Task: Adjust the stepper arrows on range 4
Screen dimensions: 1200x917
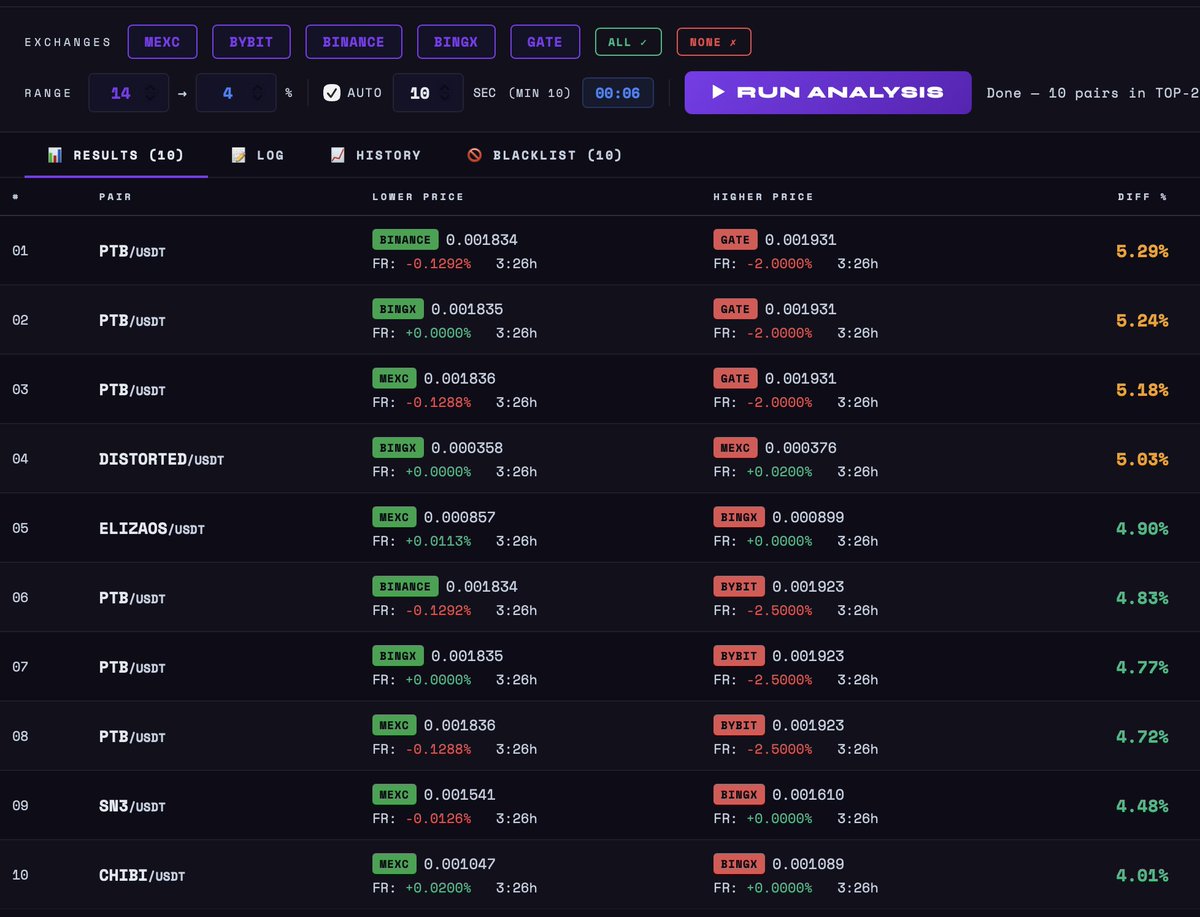Action: point(257,93)
